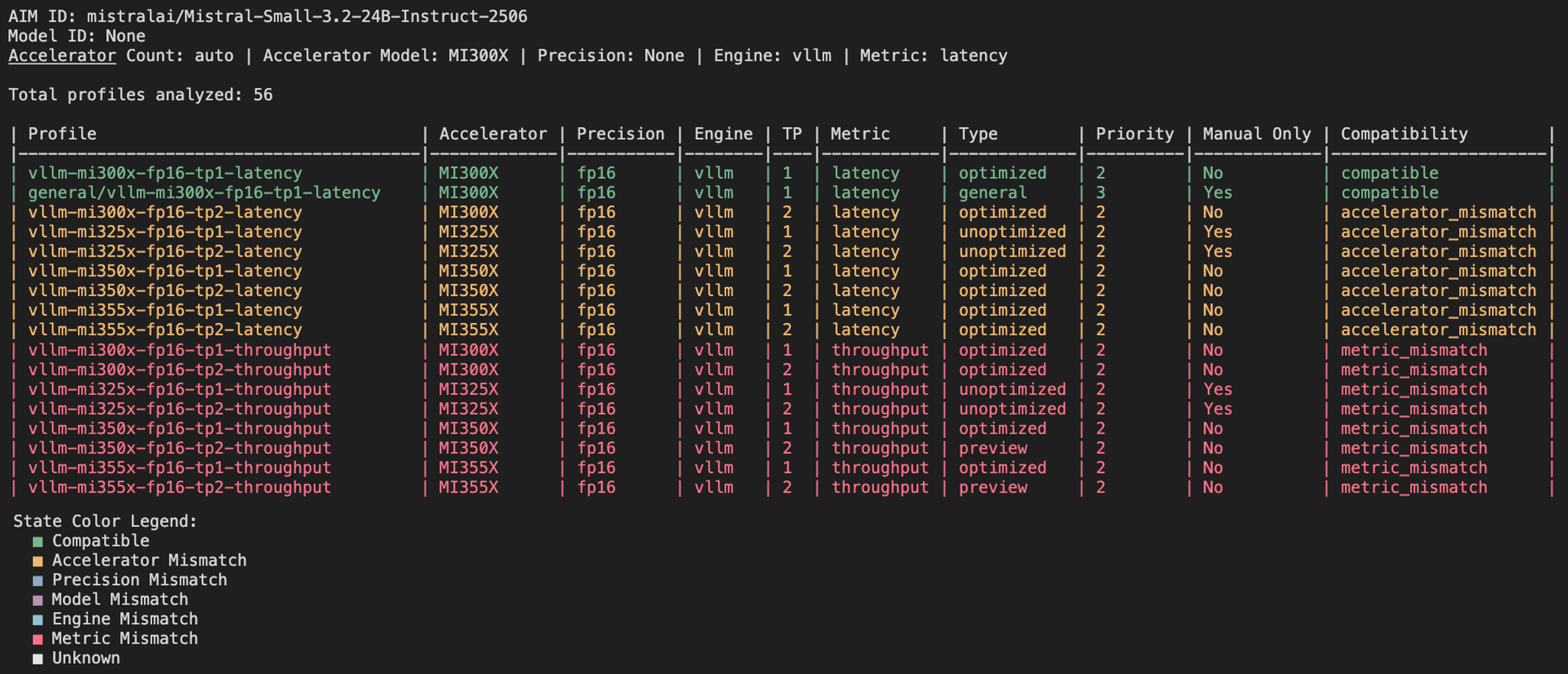Click 'preview' type in vllm-mi355x-fp16-tp2-throughput row
Viewport: 1568px width, 674px height.
[992, 487]
